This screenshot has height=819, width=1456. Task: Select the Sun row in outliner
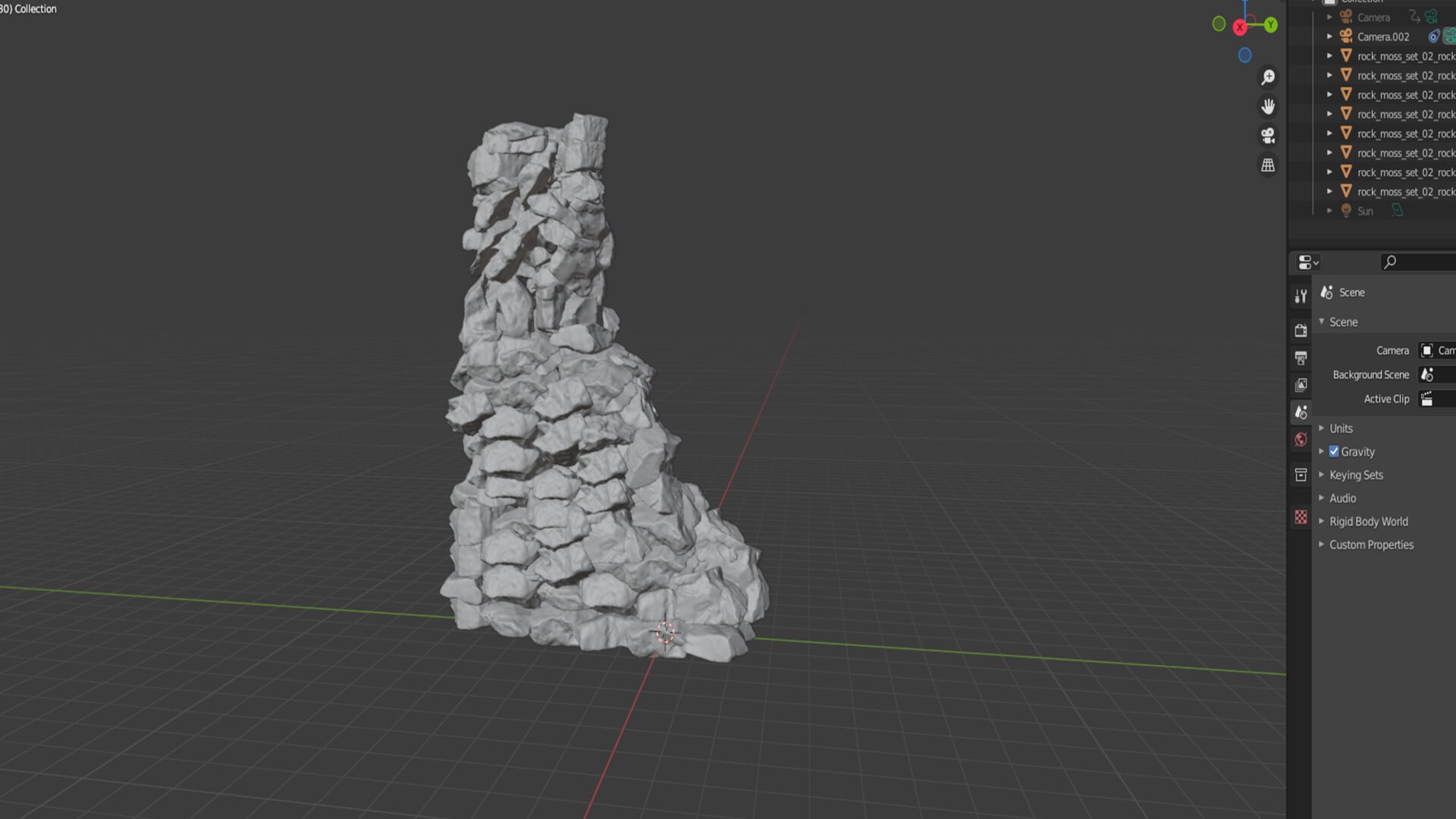[1372, 211]
